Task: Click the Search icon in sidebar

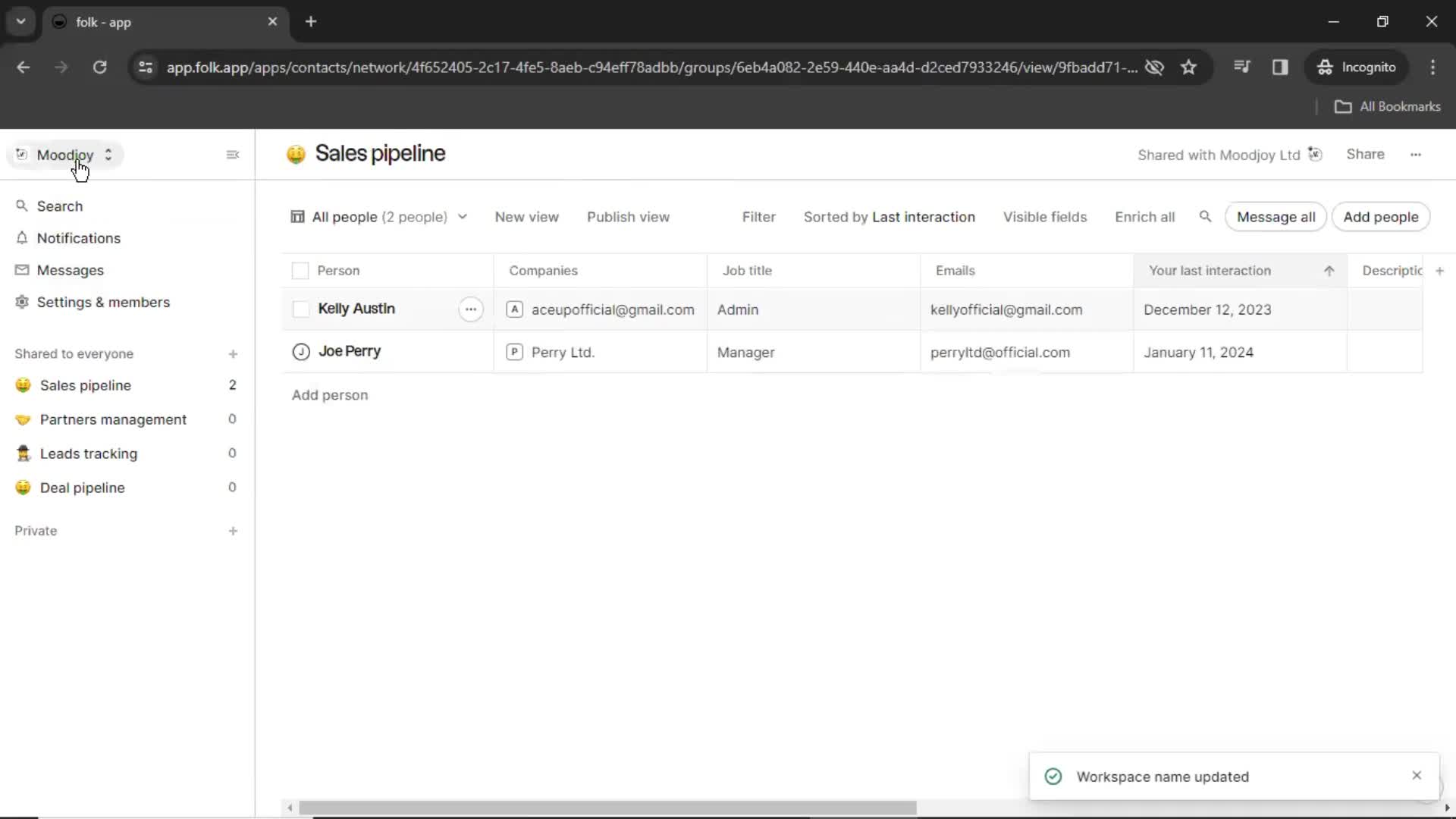Action: tap(22, 205)
